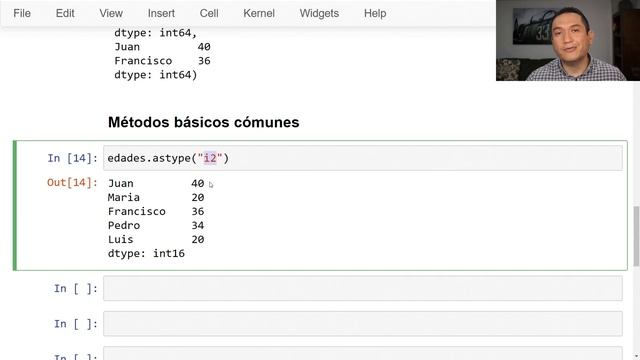Open the View menu
This screenshot has width=640, height=360.
(111, 13)
